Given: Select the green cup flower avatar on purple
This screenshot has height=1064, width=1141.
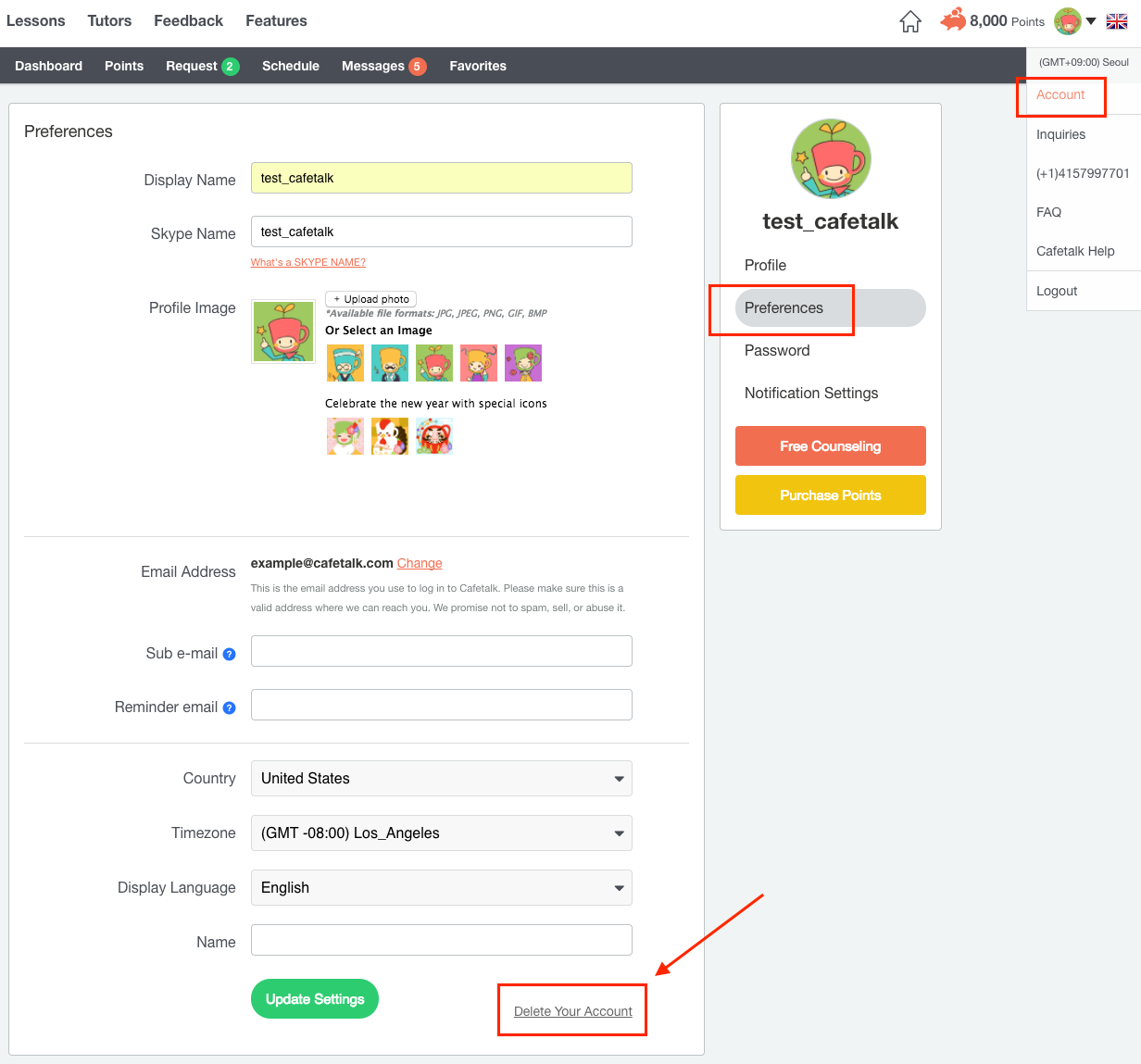Looking at the screenshot, I should [523, 363].
